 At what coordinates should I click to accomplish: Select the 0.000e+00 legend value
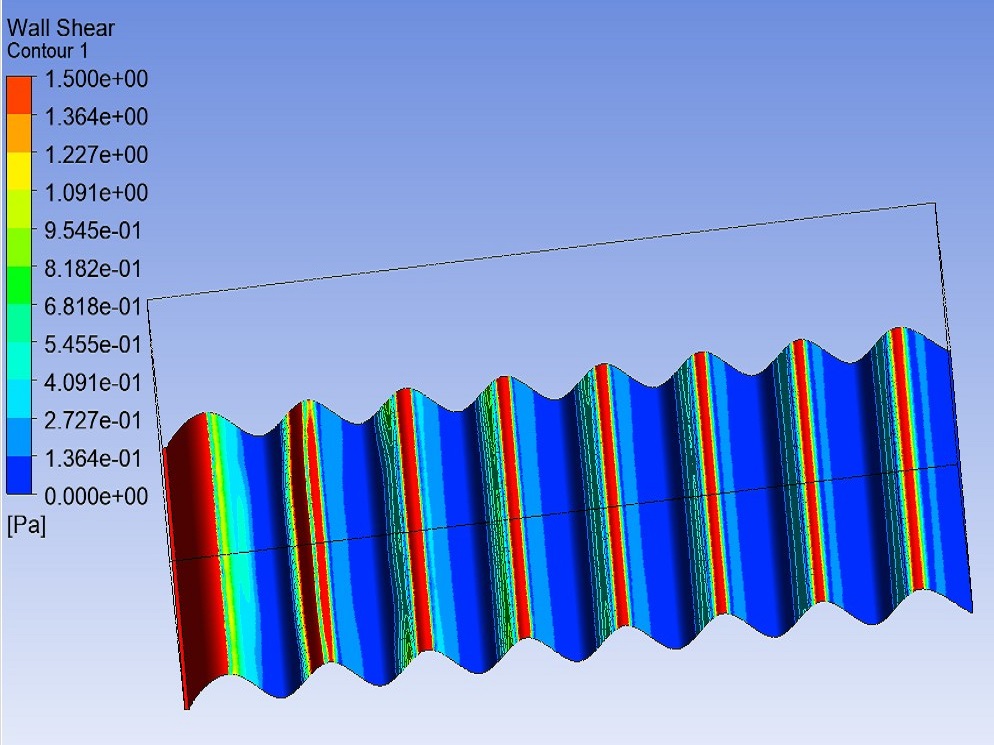click(96, 496)
